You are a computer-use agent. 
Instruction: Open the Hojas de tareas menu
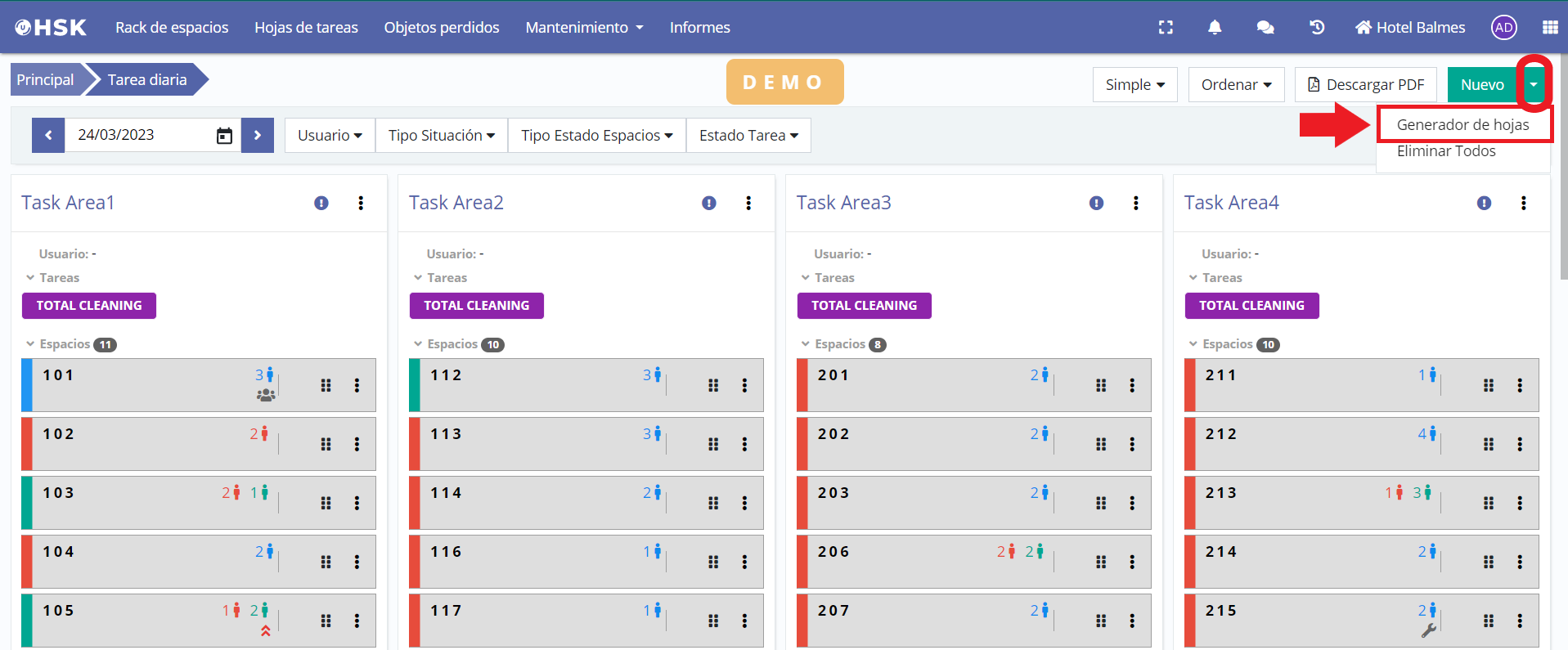point(306,28)
